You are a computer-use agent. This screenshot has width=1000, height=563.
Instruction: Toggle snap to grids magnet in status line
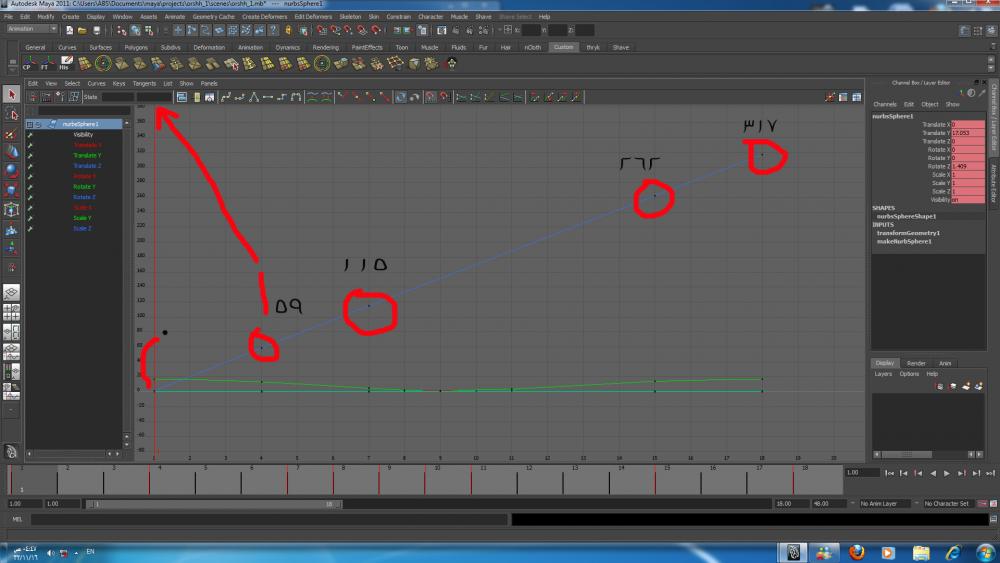[321, 30]
